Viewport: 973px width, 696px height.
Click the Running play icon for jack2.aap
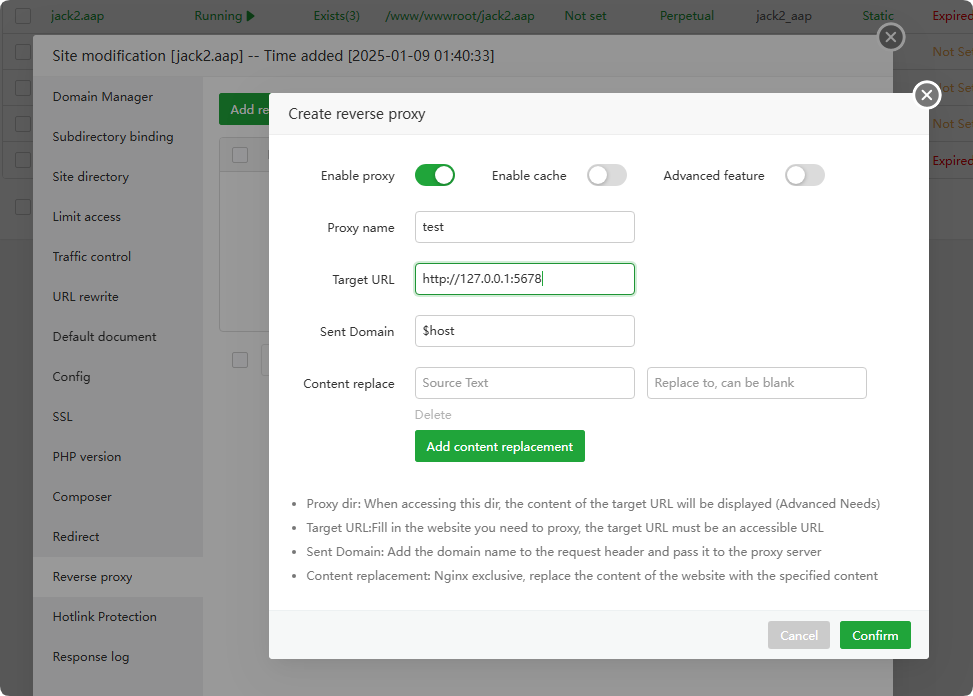[250, 16]
